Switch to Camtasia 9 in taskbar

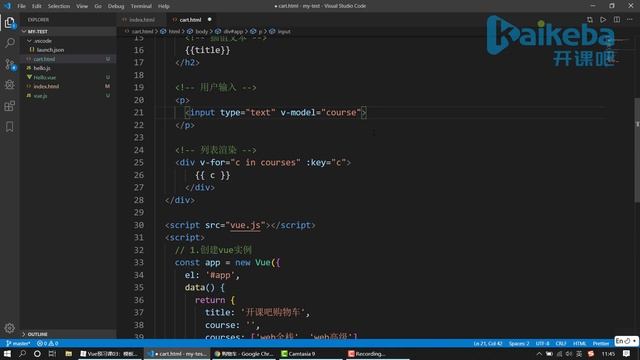click(311, 353)
